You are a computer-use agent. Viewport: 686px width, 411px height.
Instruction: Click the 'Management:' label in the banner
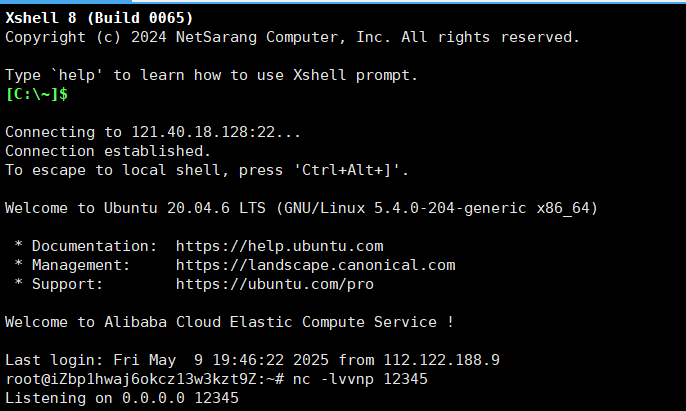point(81,265)
